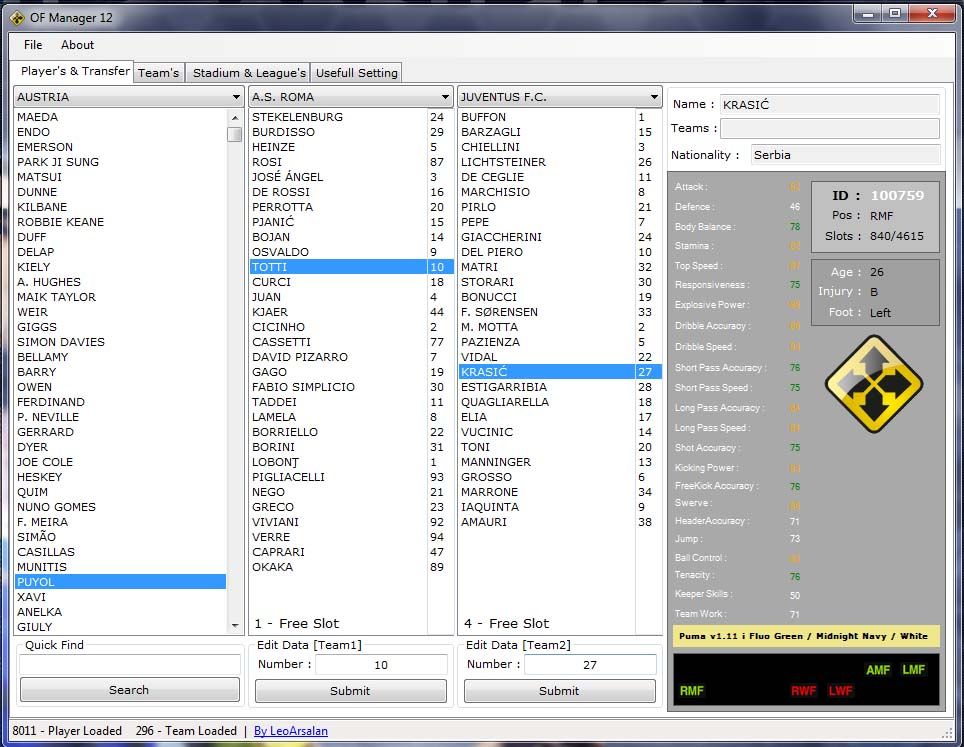Click the Austria list scrollbar thumb
Screen dimensions: 964x747
click(235, 134)
